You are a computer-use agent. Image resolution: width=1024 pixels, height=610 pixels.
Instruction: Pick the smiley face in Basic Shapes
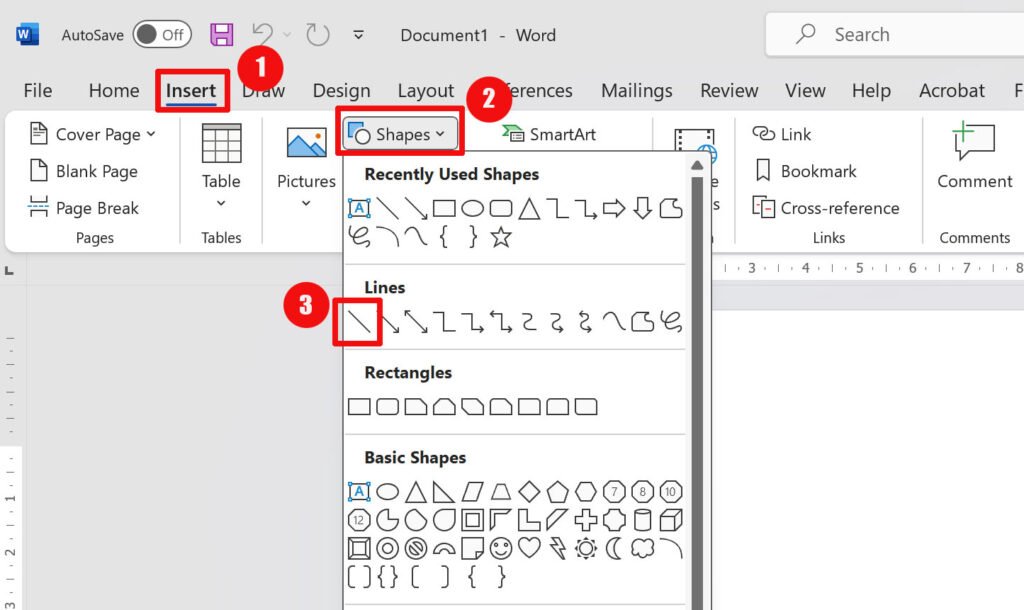tap(500, 548)
